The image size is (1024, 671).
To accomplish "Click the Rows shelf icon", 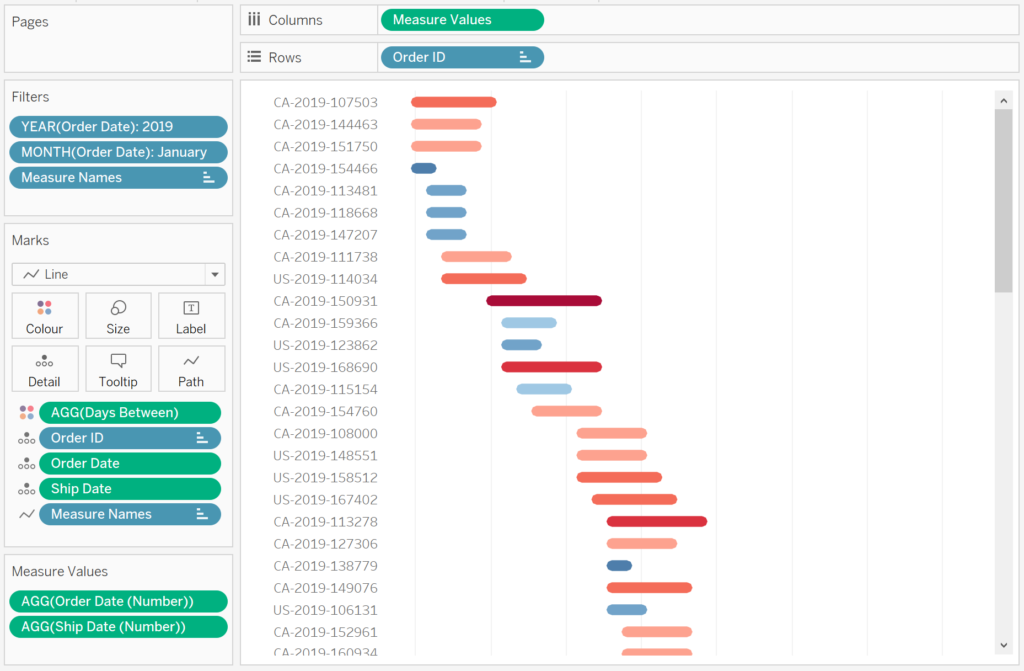I will point(254,57).
